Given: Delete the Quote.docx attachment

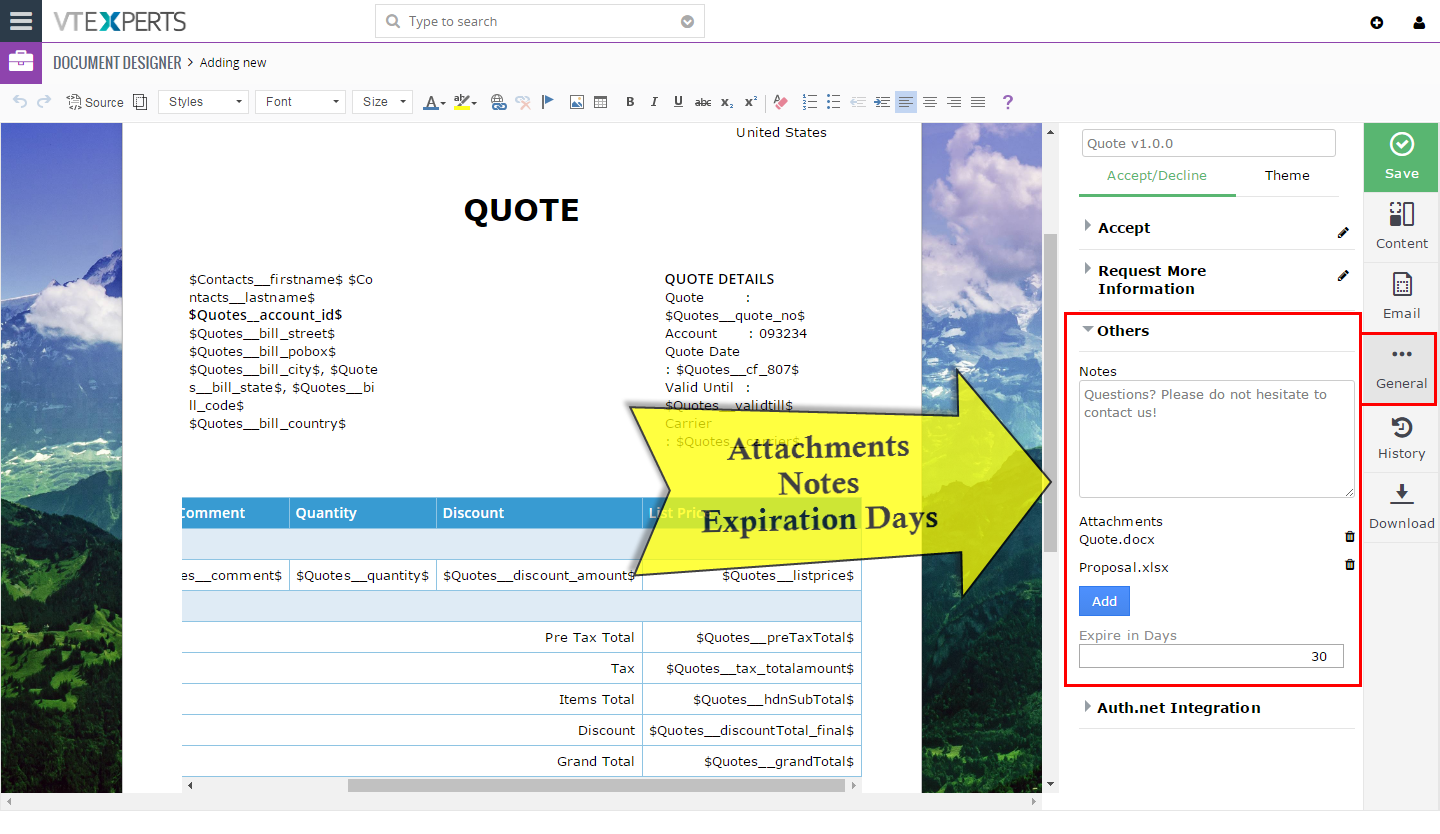Looking at the screenshot, I should (x=1349, y=537).
